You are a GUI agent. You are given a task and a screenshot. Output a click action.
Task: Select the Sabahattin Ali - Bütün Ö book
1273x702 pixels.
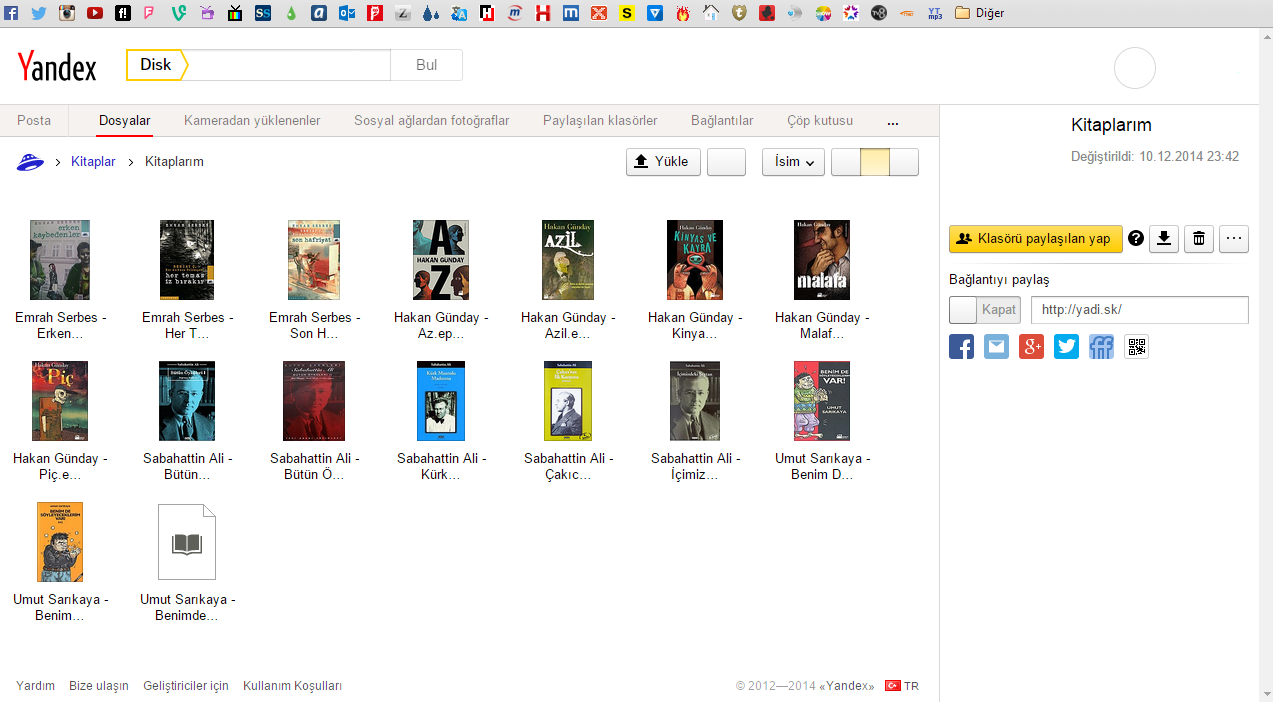[x=314, y=422]
